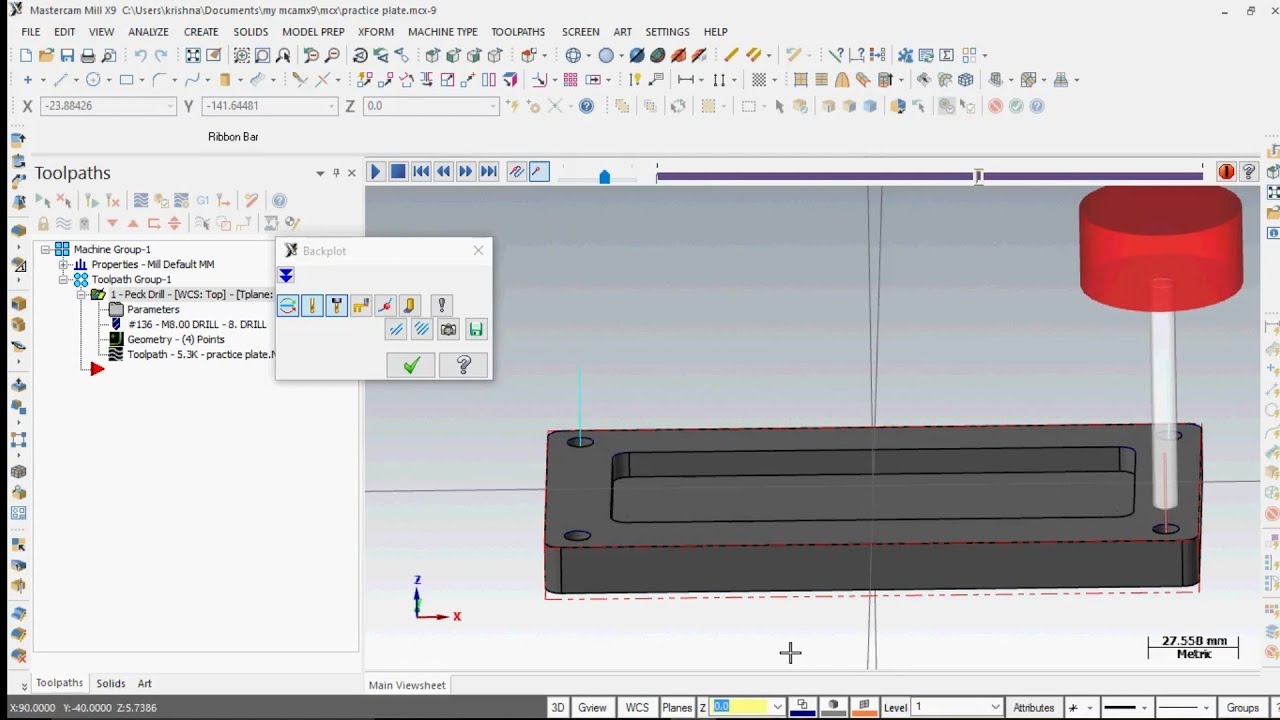This screenshot has width=1280, height=720.
Task: Click the Toolpaths manager help icon
Action: click(279, 201)
